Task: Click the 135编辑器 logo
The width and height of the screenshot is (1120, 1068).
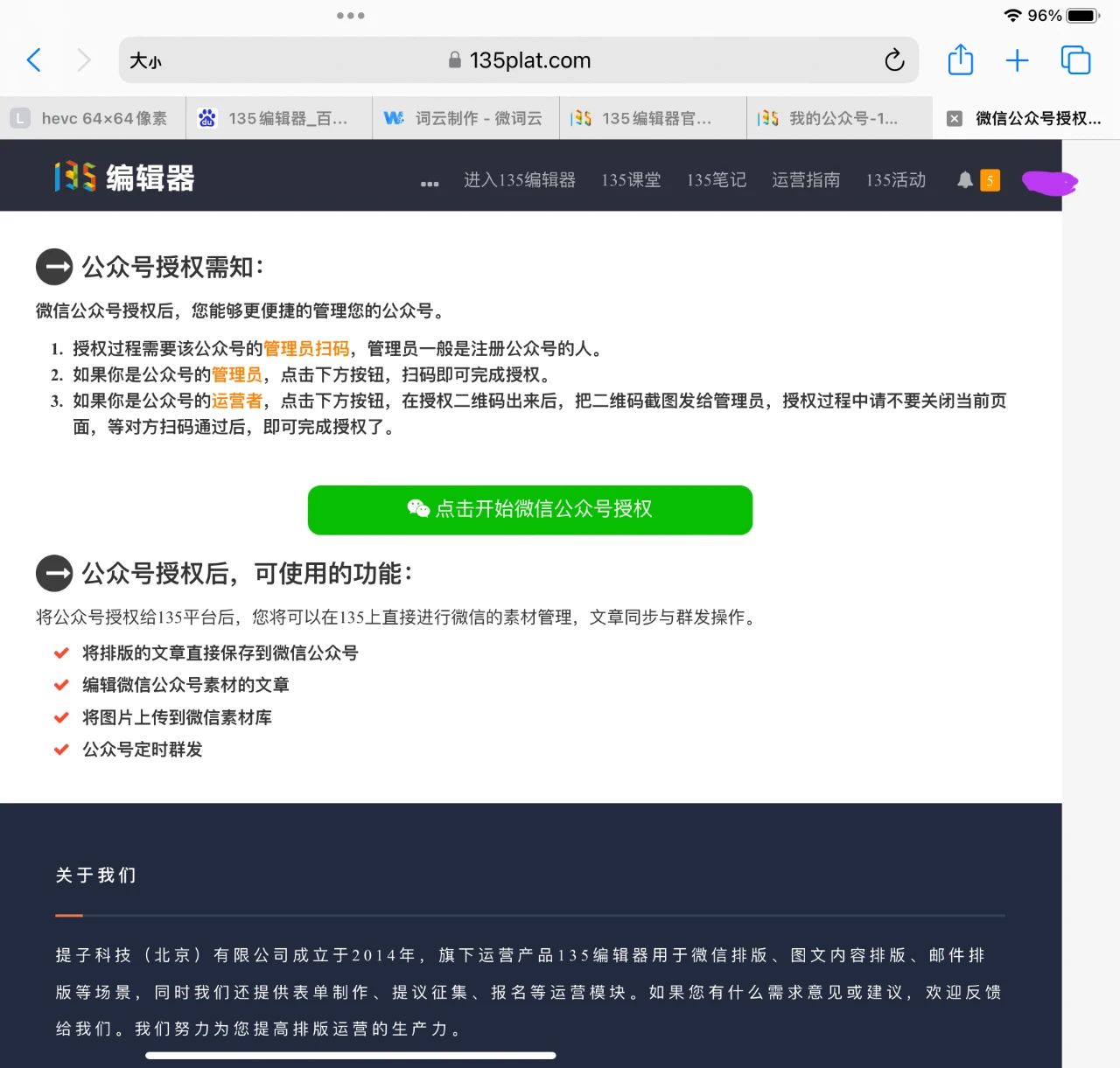Action: (x=124, y=178)
